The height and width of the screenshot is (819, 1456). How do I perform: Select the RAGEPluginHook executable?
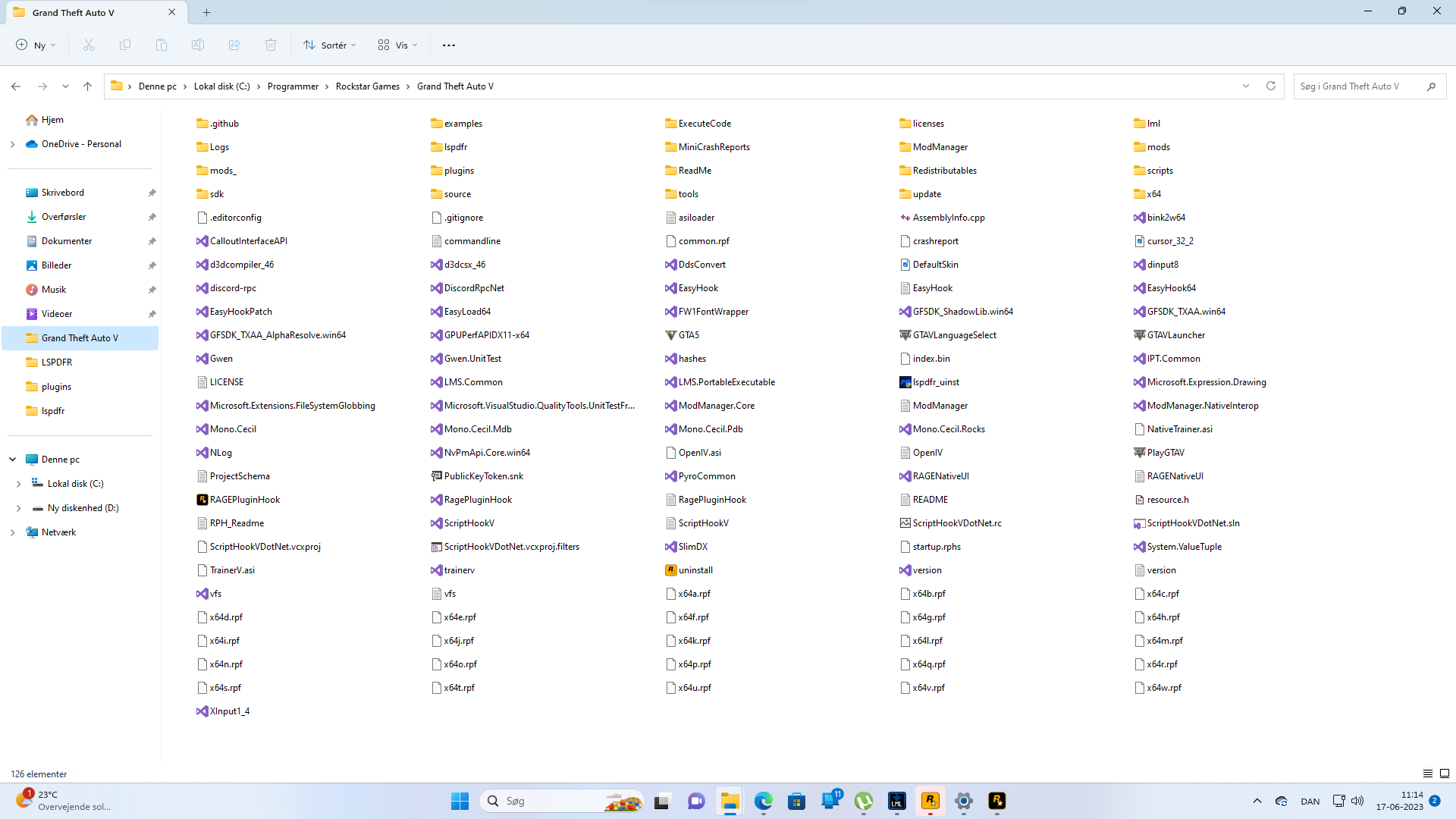click(244, 500)
